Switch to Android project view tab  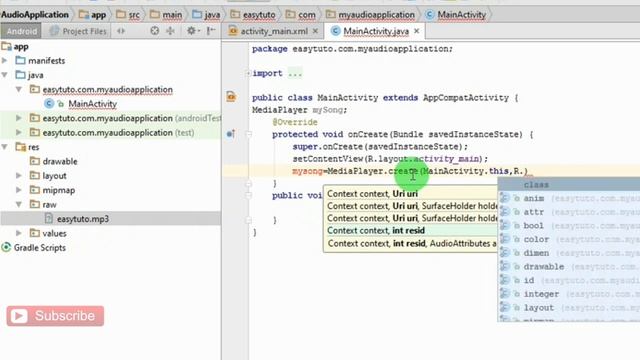click(21, 31)
